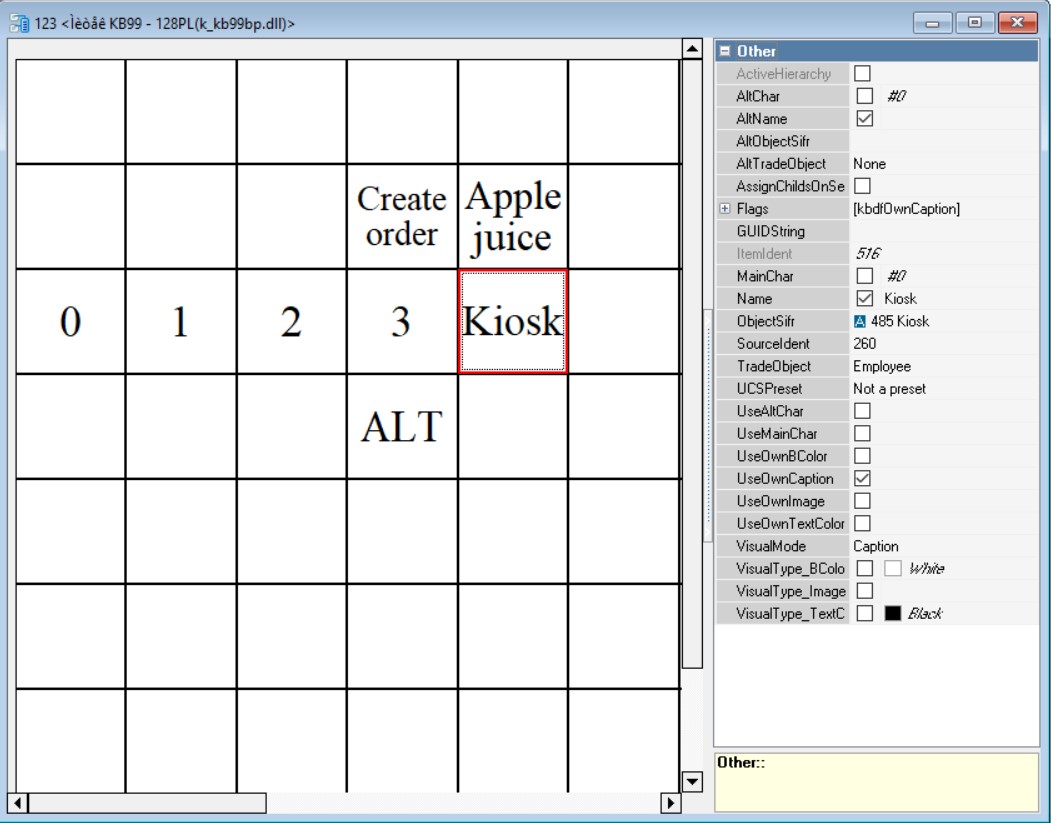Toggle the AltName checkbox
The width and height of the screenshot is (1051, 823).
point(866,118)
